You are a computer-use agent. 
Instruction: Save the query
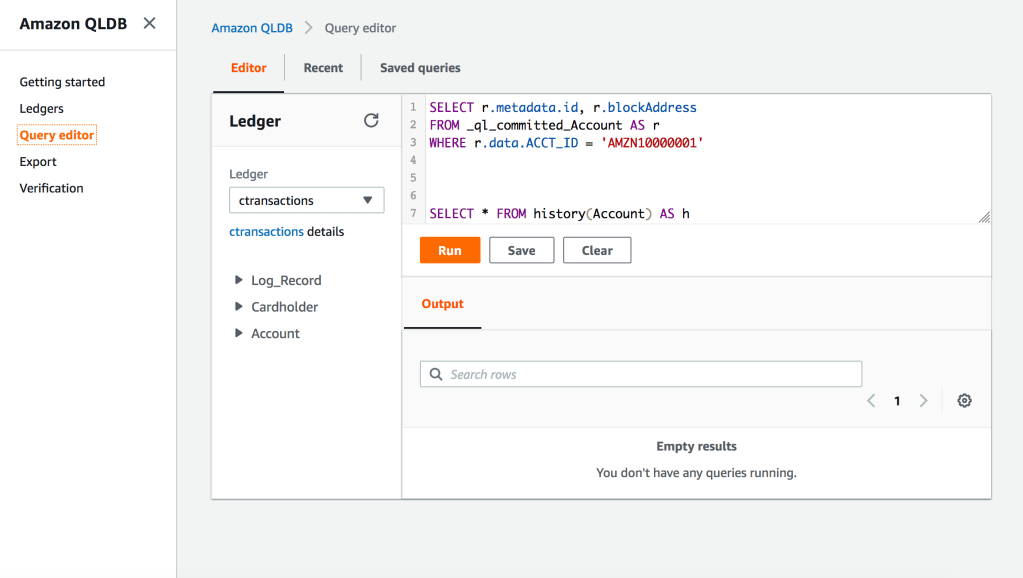[x=521, y=250]
